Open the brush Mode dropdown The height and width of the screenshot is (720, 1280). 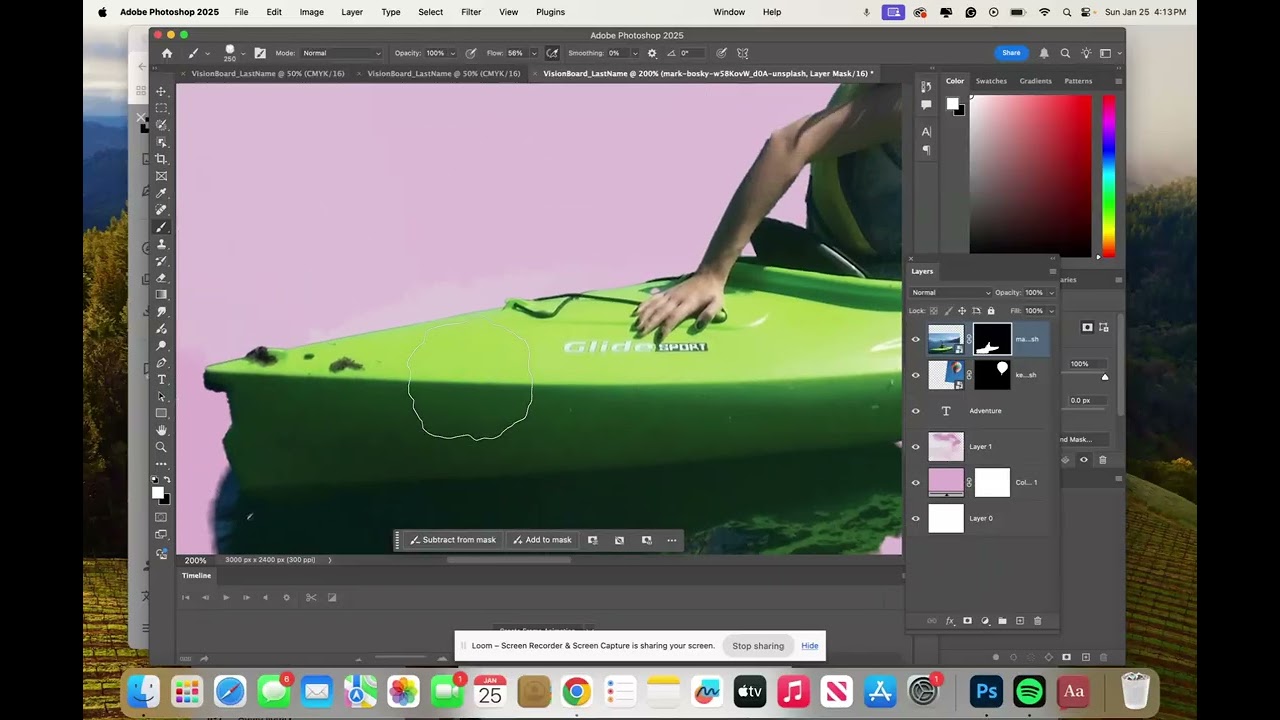[342, 53]
